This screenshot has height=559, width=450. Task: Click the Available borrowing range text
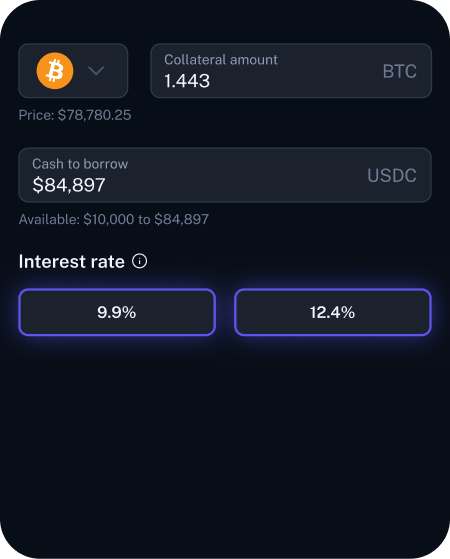pos(114,219)
